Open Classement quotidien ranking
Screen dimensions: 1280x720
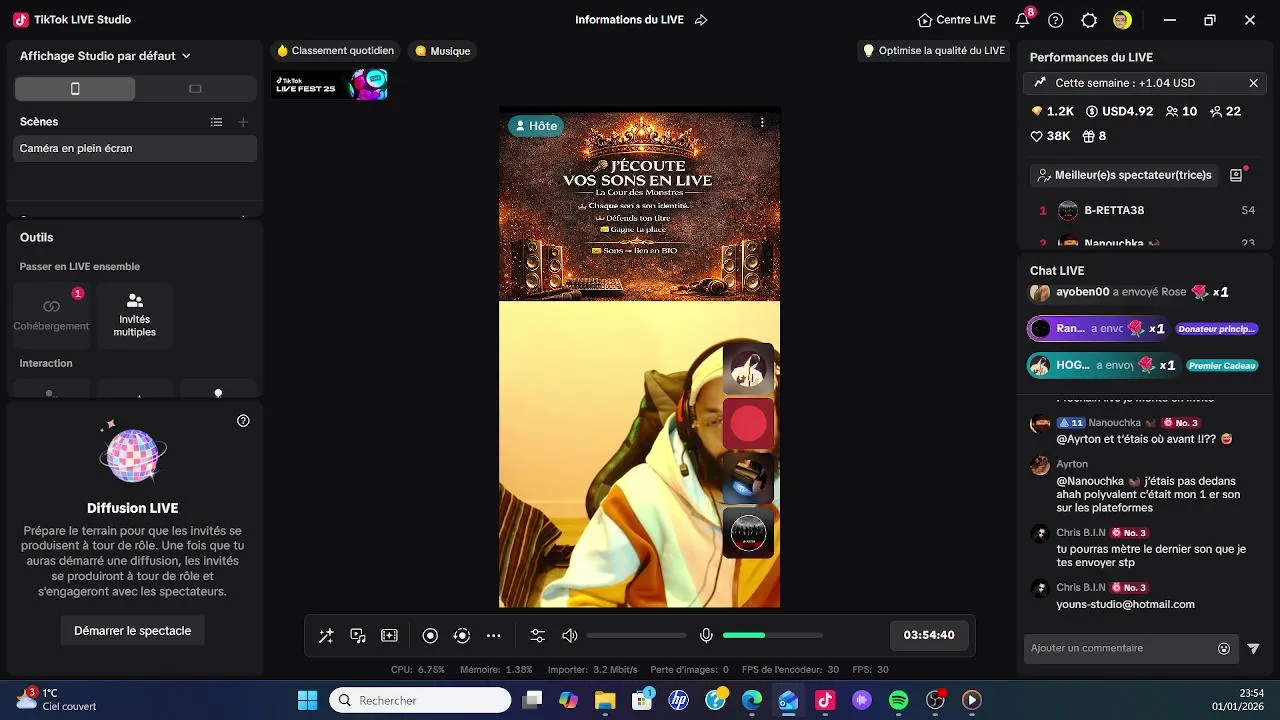[x=335, y=51]
